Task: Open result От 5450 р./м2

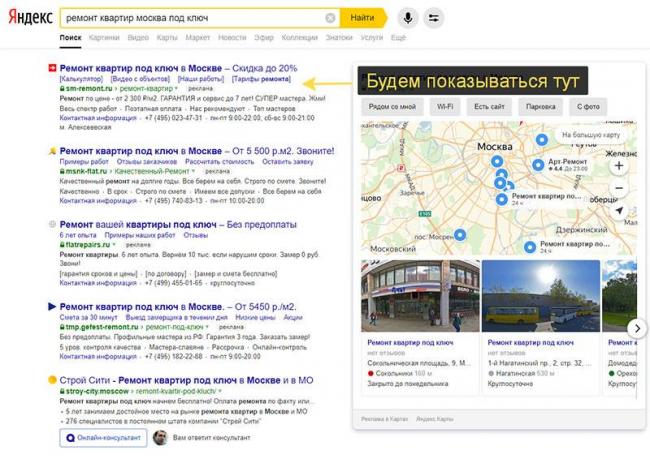Action: point(178,306)
